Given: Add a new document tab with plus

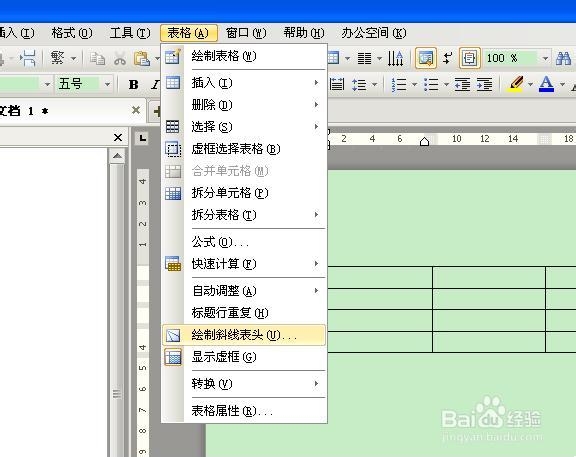Looking at the screenshot, I should click(156, 111).
